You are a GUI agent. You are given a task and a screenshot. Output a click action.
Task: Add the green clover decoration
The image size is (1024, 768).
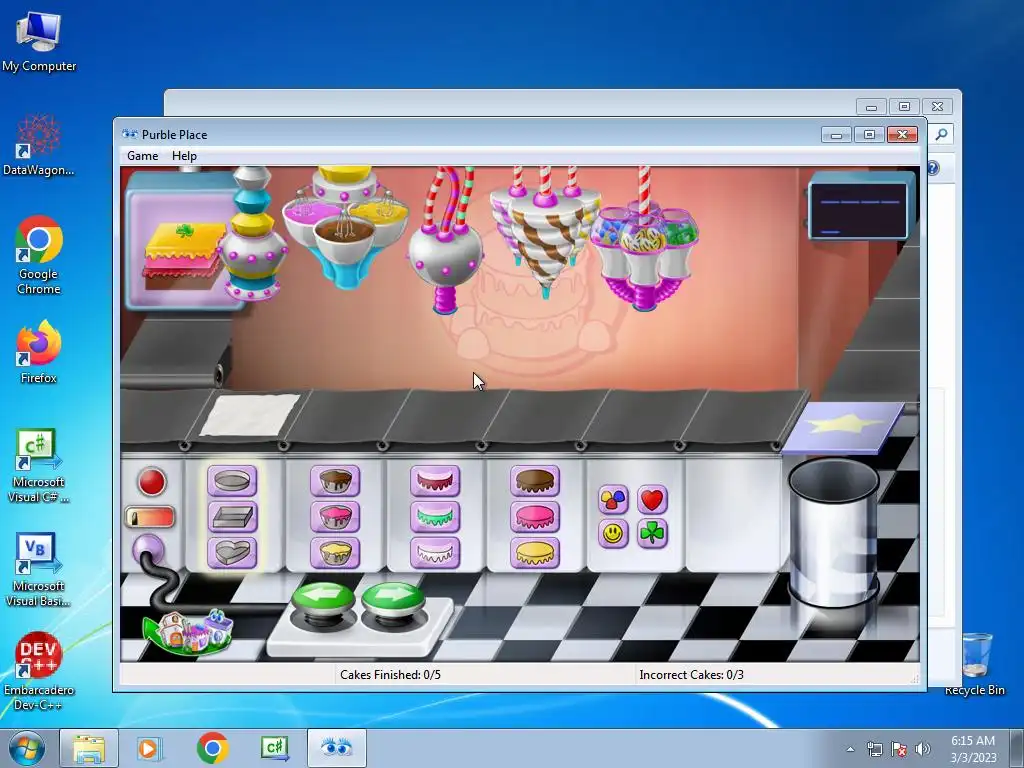tap(652, 534)
